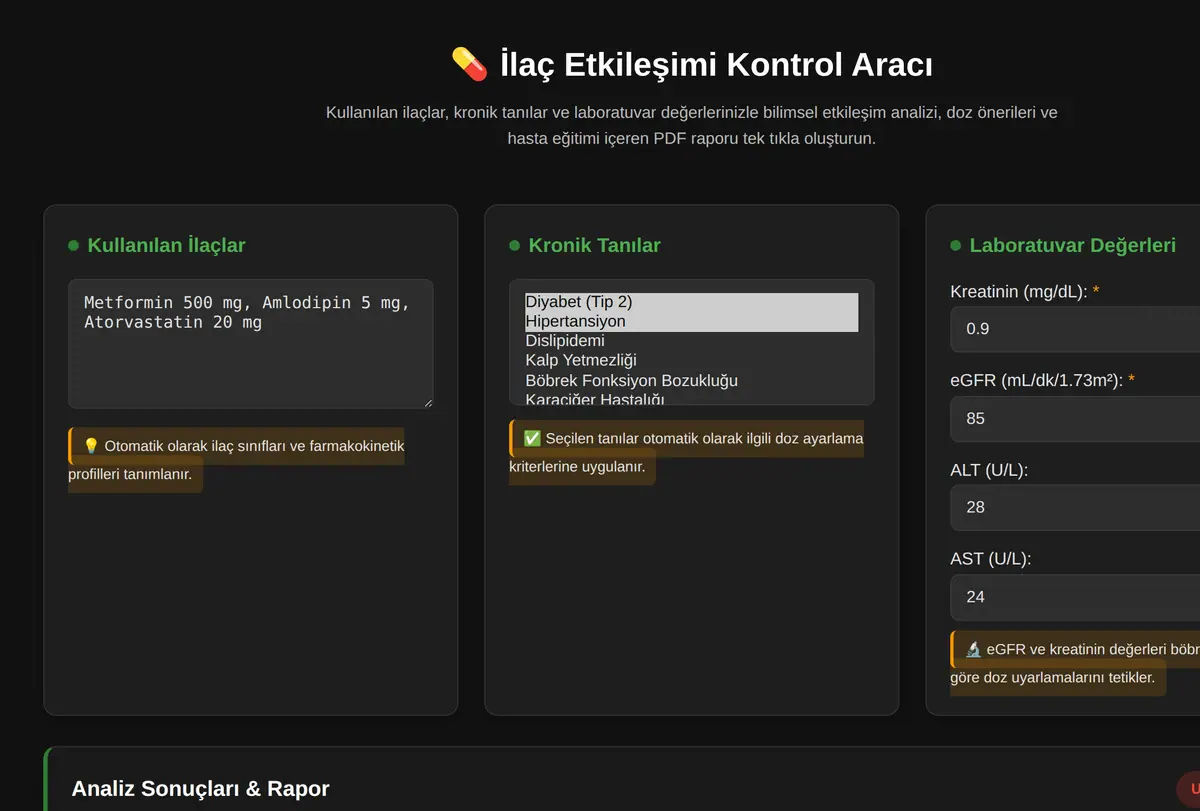Select Böbrek Fonksiyon Bozukluğu diagnosis option
The width and height of the screenshot is (1200, 811).
click(x=692, y=381)
